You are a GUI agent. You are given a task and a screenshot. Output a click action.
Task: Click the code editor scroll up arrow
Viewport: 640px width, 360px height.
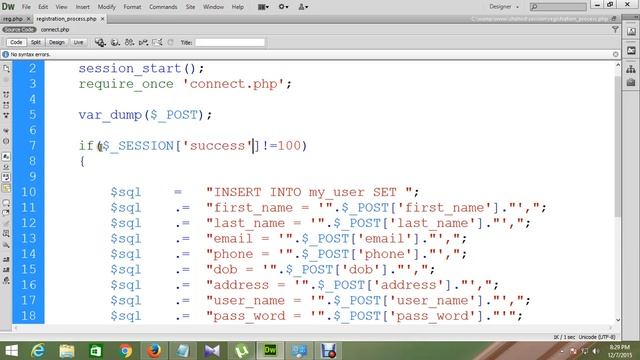[x=618, y=65]
